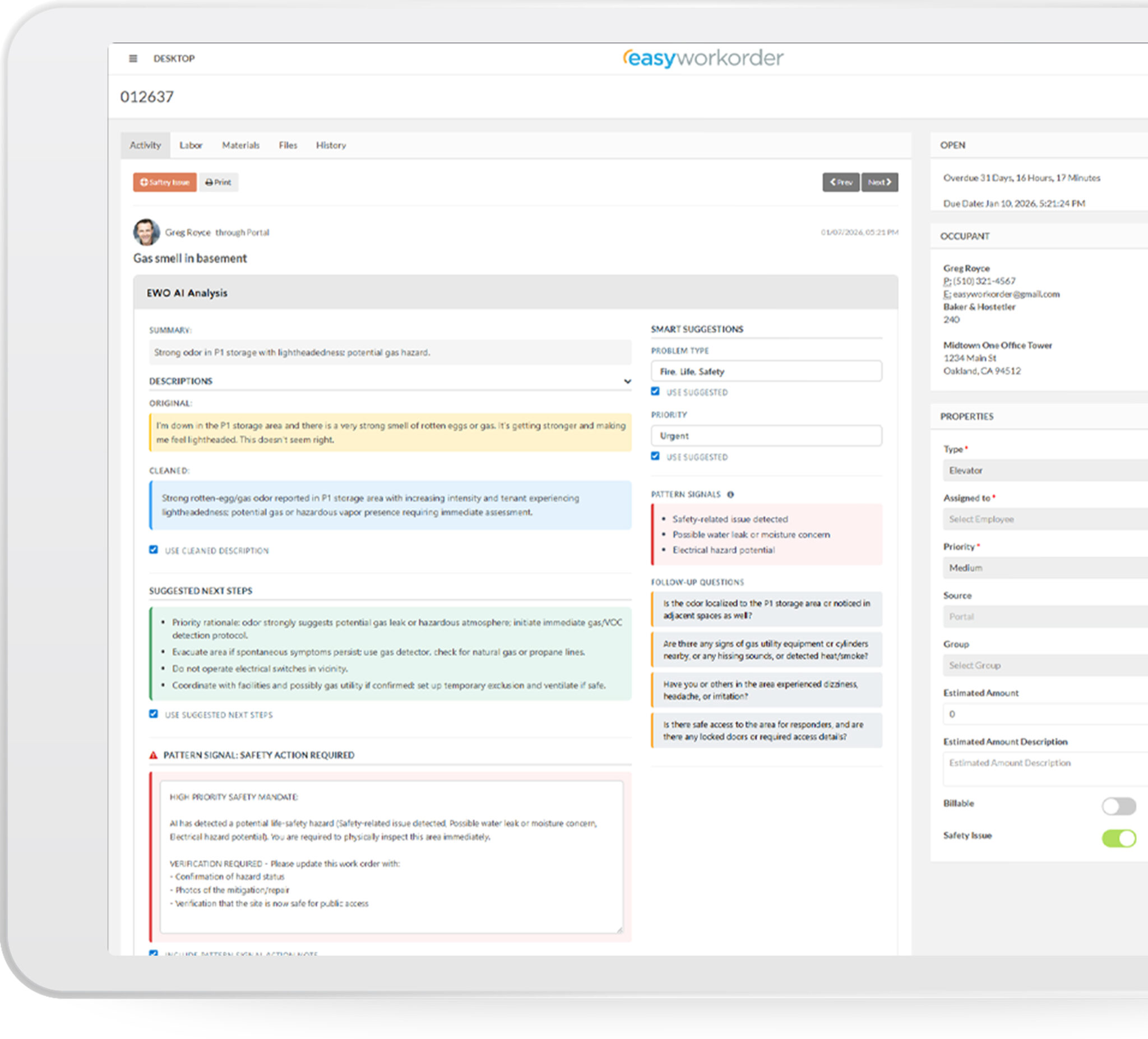Image resolution: width=1148 pixels, height=1039 pixels.
Task: Go to next work order
Action: (x=879, y=182)
